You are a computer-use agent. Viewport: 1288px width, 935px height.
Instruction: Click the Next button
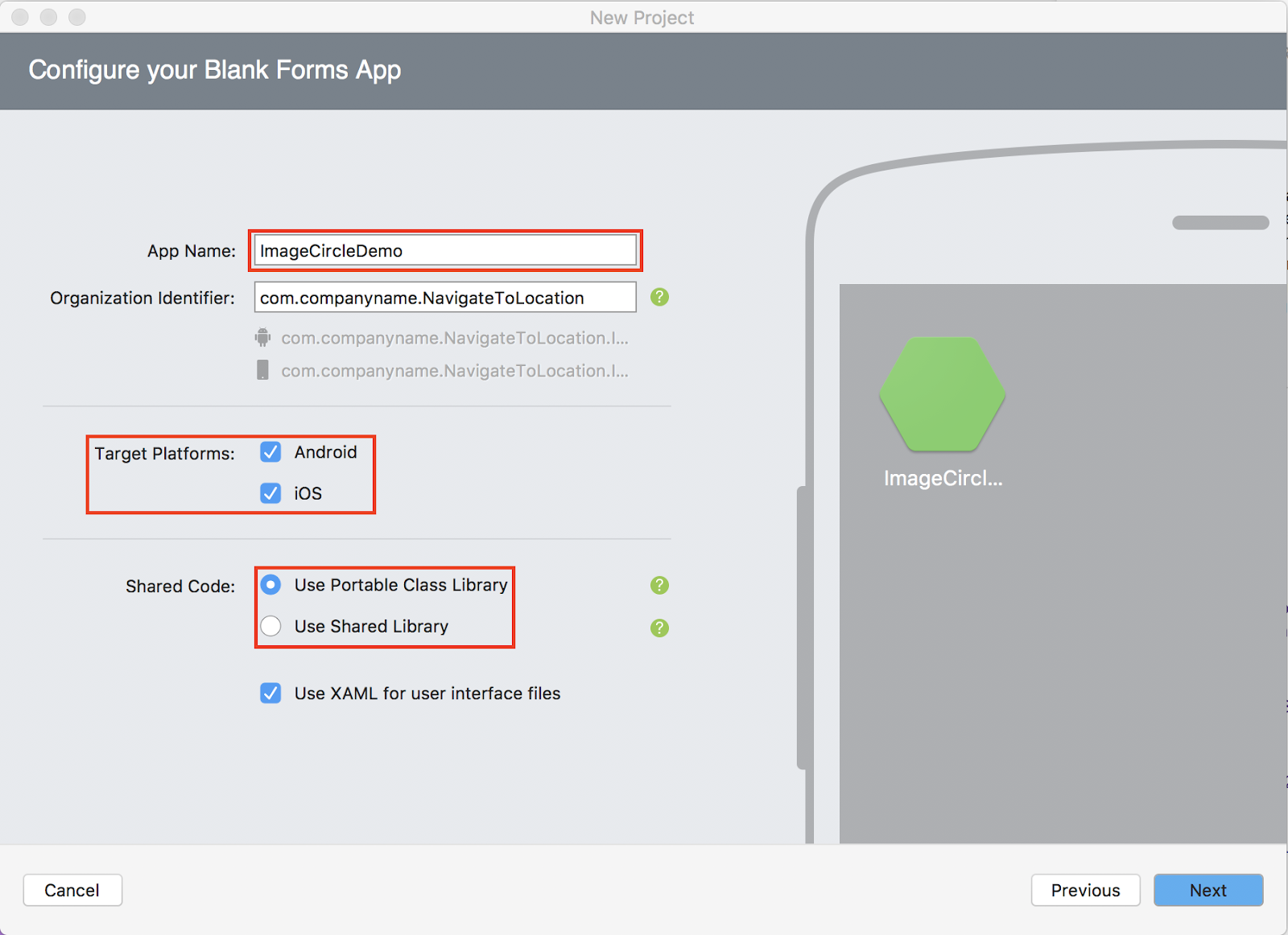tap(1207, 890)
